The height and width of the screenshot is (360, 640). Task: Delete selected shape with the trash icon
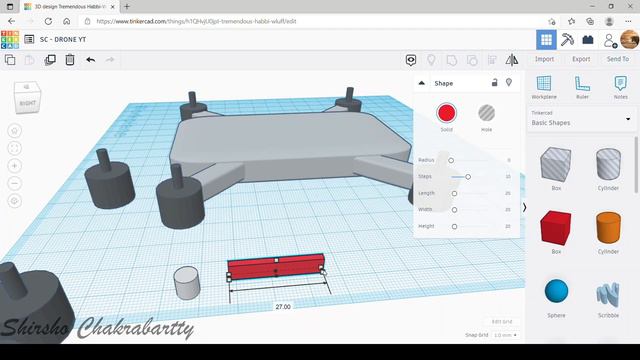click(70, 60)
